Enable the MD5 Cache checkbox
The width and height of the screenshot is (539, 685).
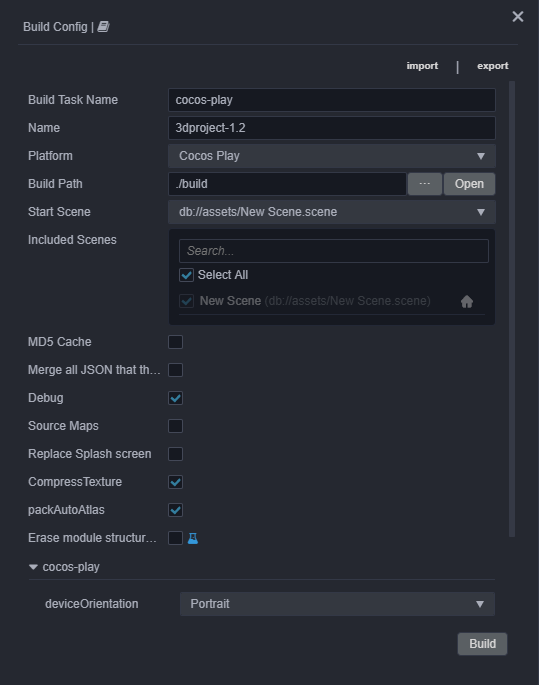(176, 342)
